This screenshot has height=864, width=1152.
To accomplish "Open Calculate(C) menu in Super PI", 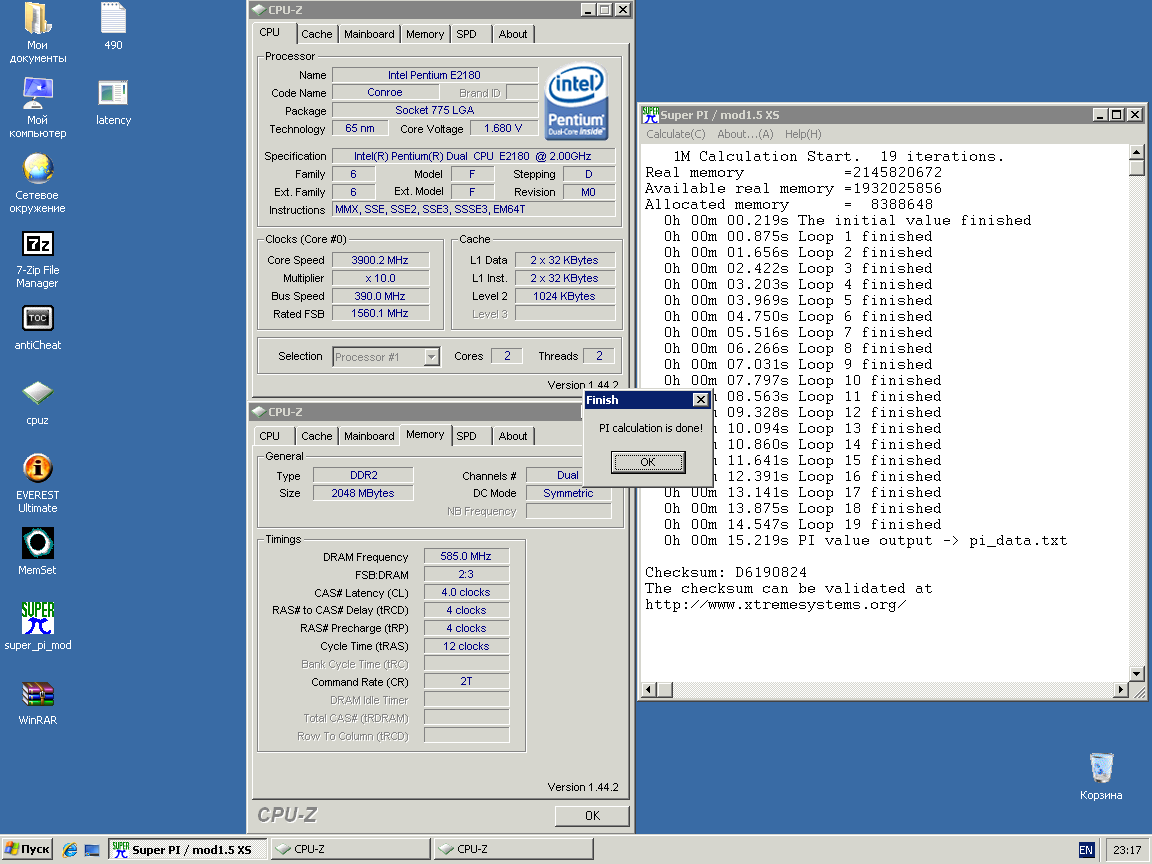I will (675, 134).
